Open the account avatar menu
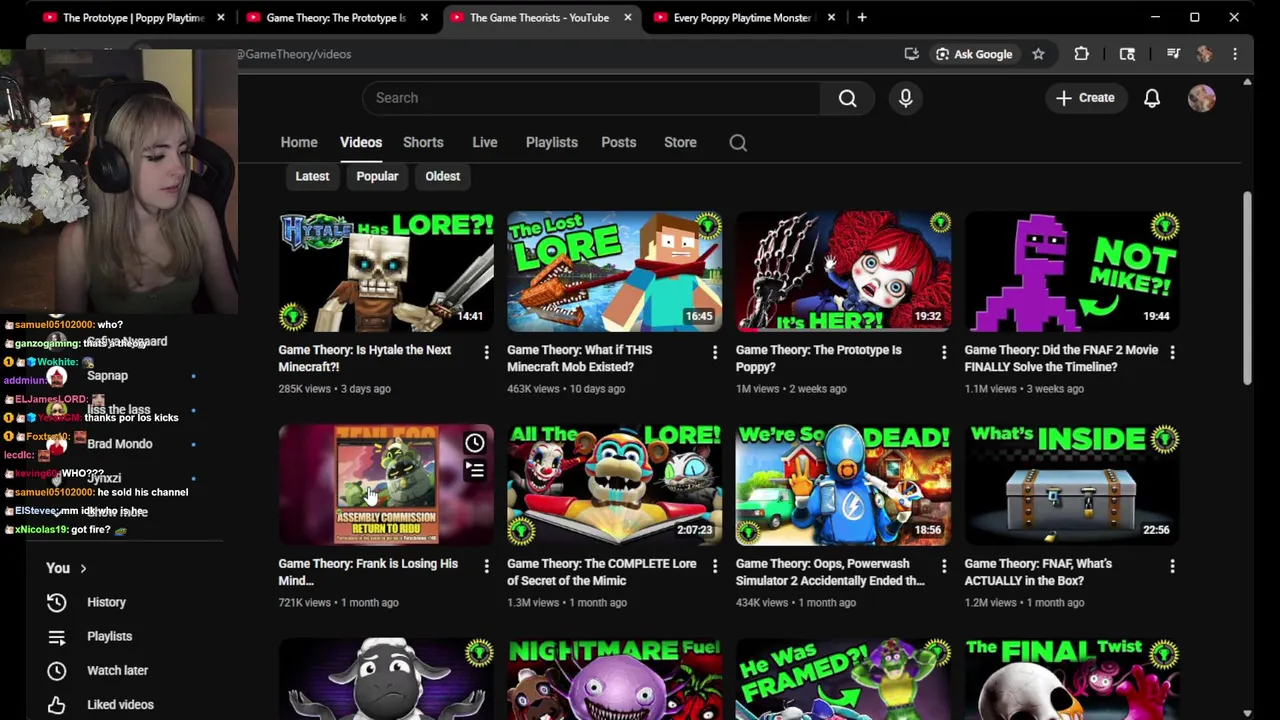 pyautogui.click(x=1202, y=98)
